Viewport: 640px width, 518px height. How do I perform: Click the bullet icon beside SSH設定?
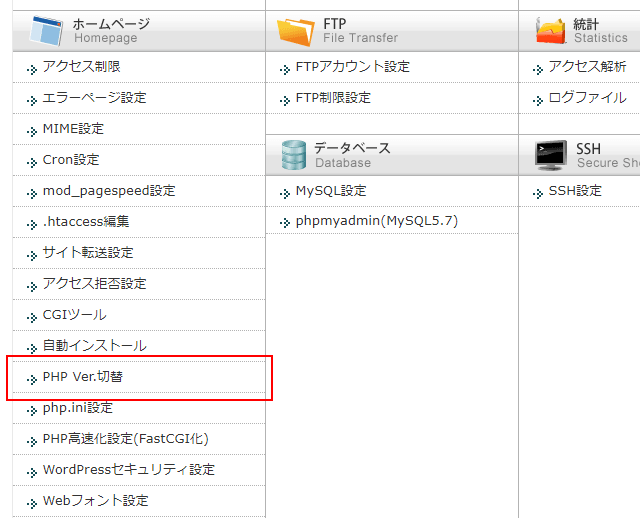click(x=538, y=193)
